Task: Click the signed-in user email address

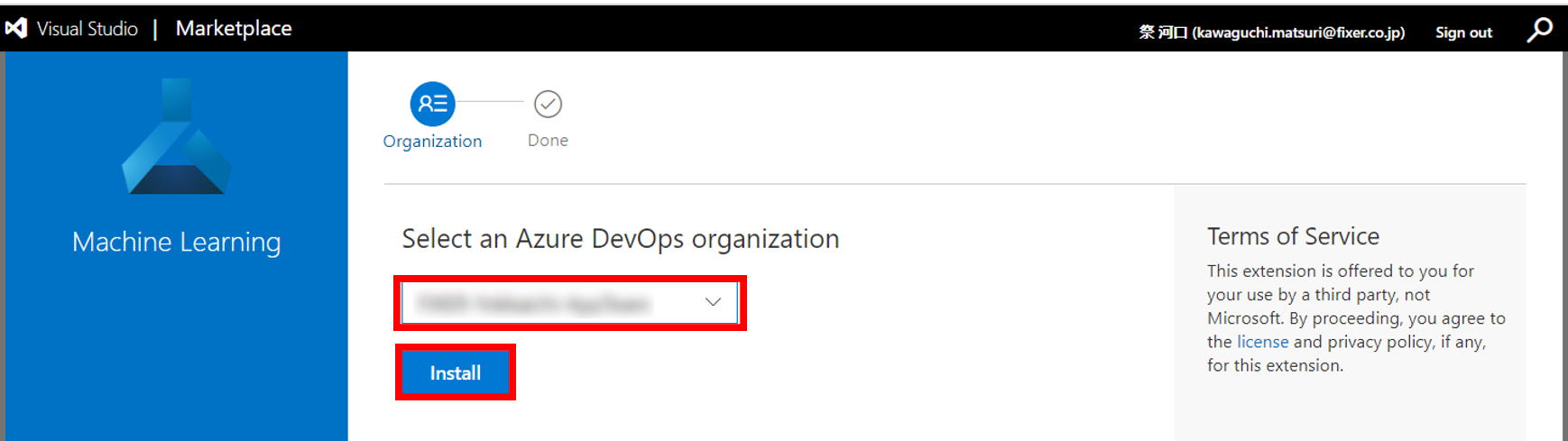Action: point(1298,32)
